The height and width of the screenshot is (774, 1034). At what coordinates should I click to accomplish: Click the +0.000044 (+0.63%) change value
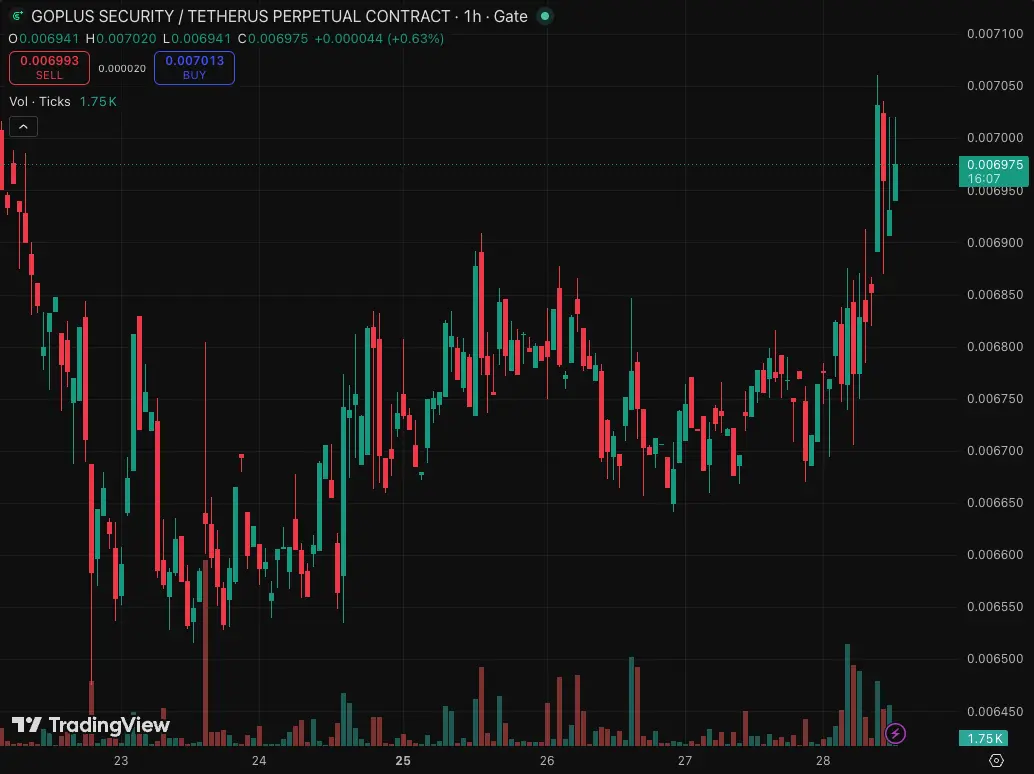(x=379, y=39)
